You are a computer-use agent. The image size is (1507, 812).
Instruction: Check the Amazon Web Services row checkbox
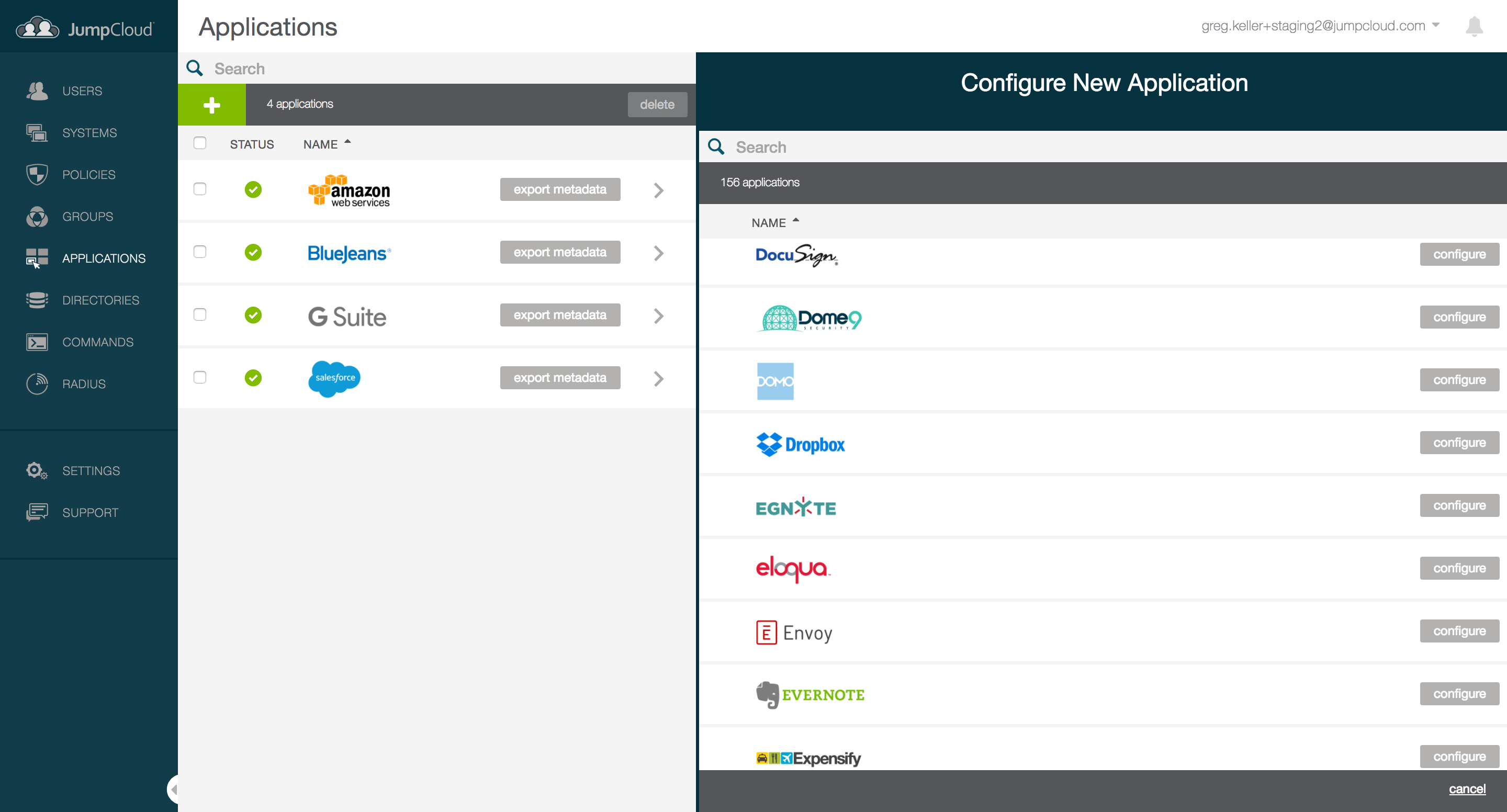(x=200, y=189)
